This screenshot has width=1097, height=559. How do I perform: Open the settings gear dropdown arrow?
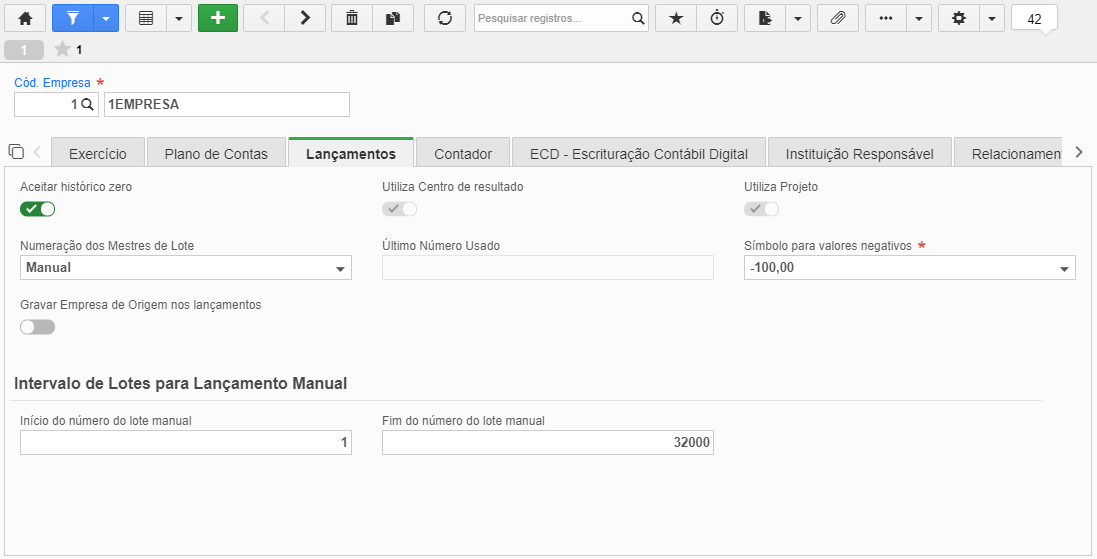991,18
